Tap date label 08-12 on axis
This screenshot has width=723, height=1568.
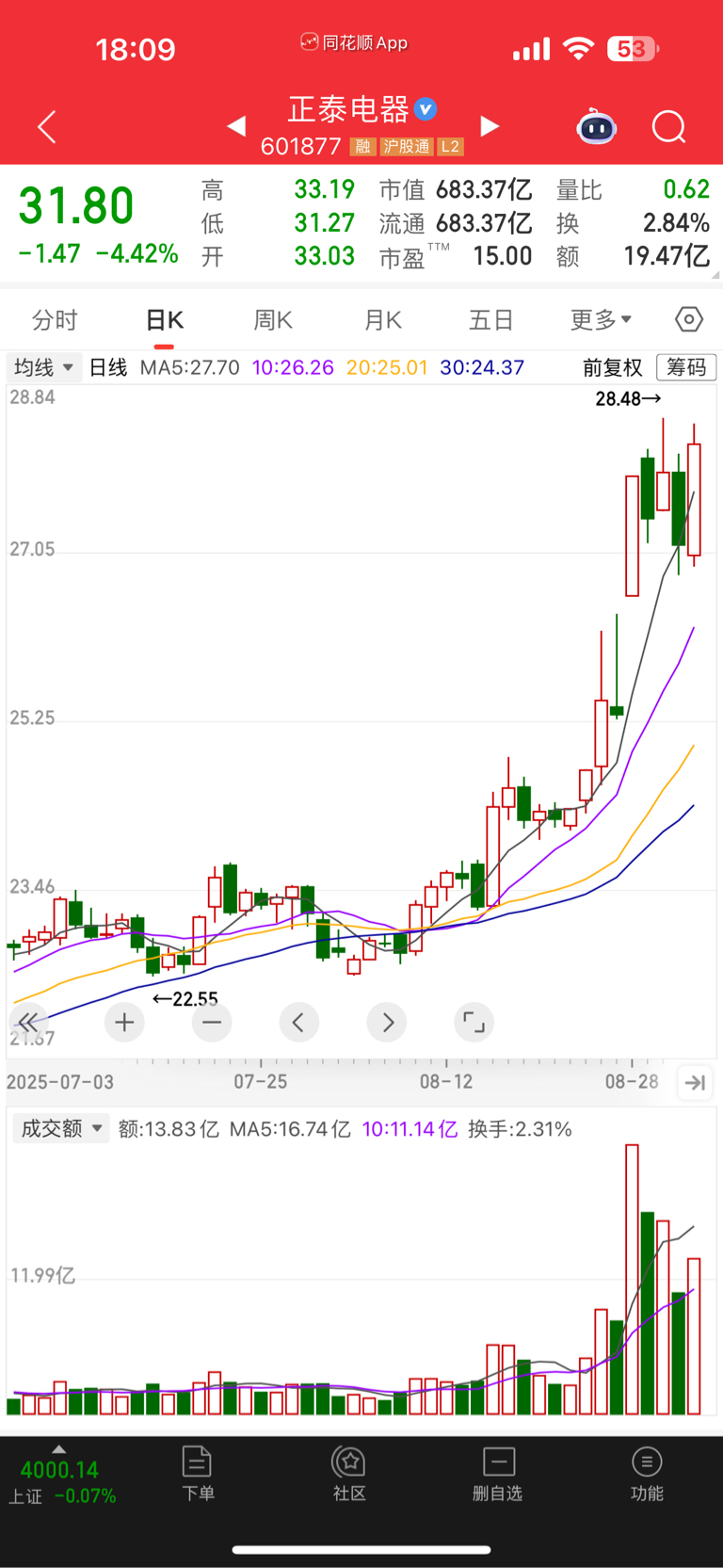446,1081
